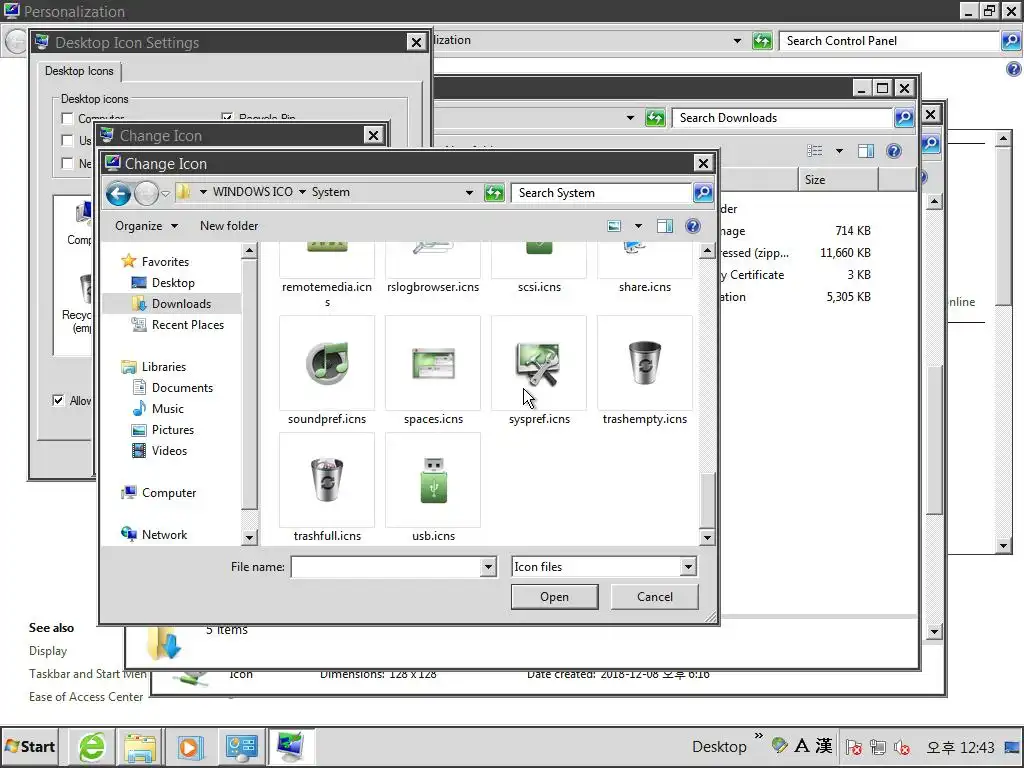This screenshot has height=768, width=1024.
Task: Click Search Downloads field in Downloads window
Action: coord(782,118)
